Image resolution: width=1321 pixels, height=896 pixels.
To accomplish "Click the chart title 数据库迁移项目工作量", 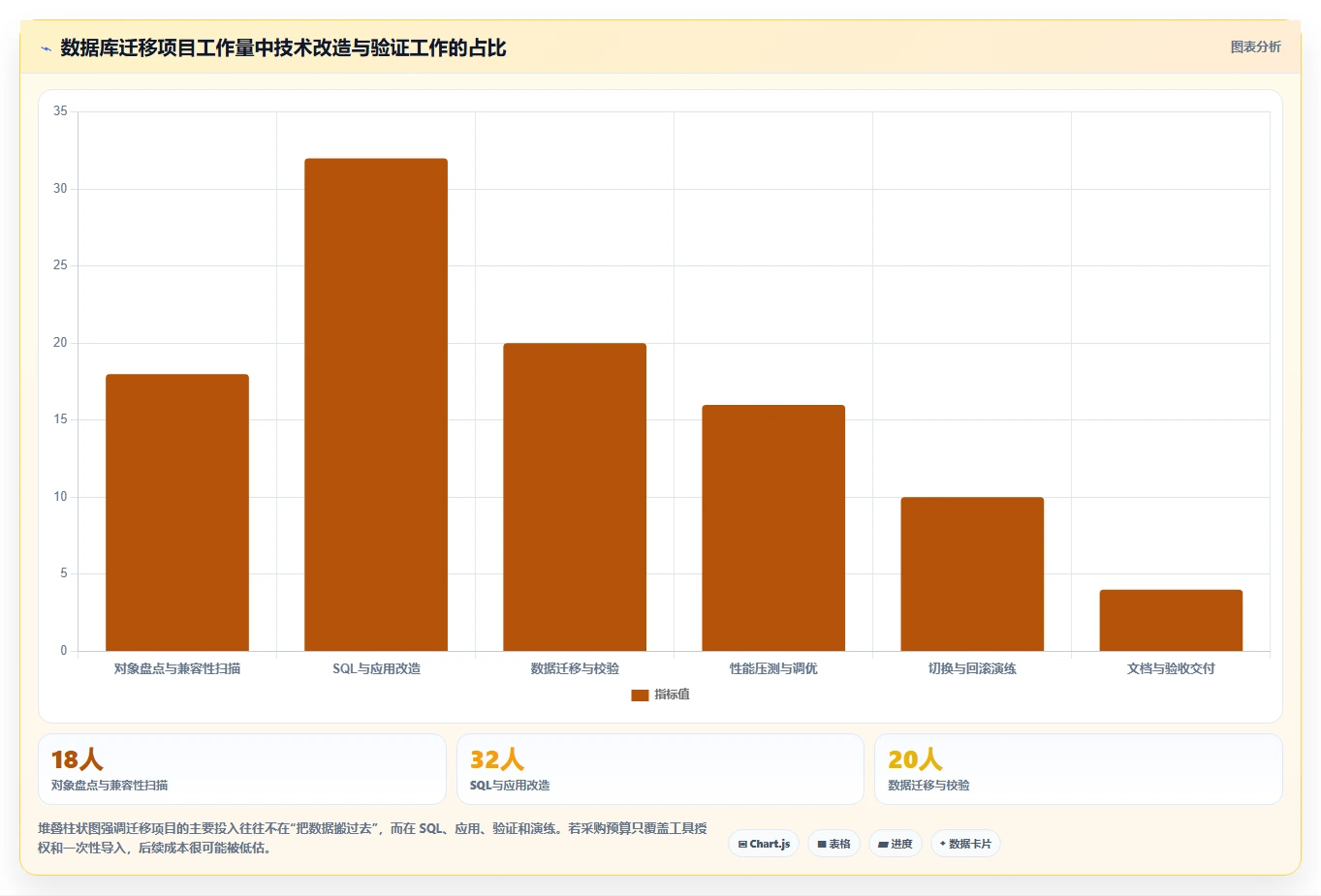I will 283,48.
